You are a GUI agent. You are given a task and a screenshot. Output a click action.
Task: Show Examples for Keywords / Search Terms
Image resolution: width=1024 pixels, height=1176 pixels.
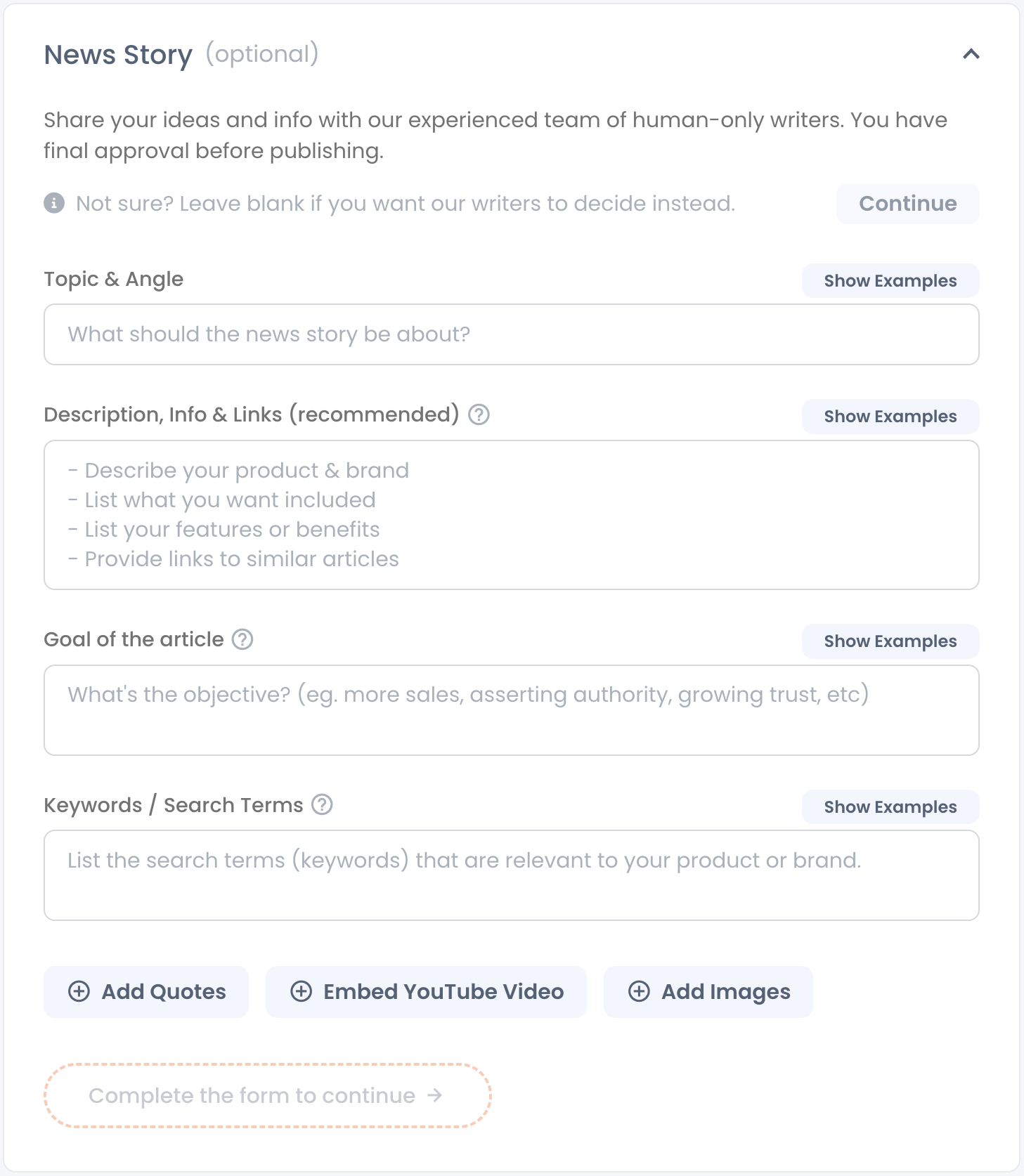[890, 806]
